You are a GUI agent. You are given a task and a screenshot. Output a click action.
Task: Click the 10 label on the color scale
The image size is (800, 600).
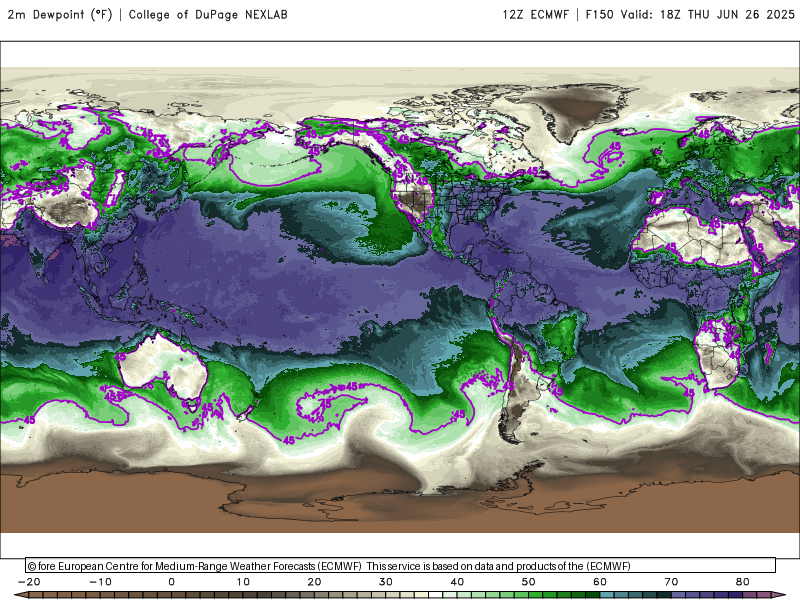(x=243, y=582)
